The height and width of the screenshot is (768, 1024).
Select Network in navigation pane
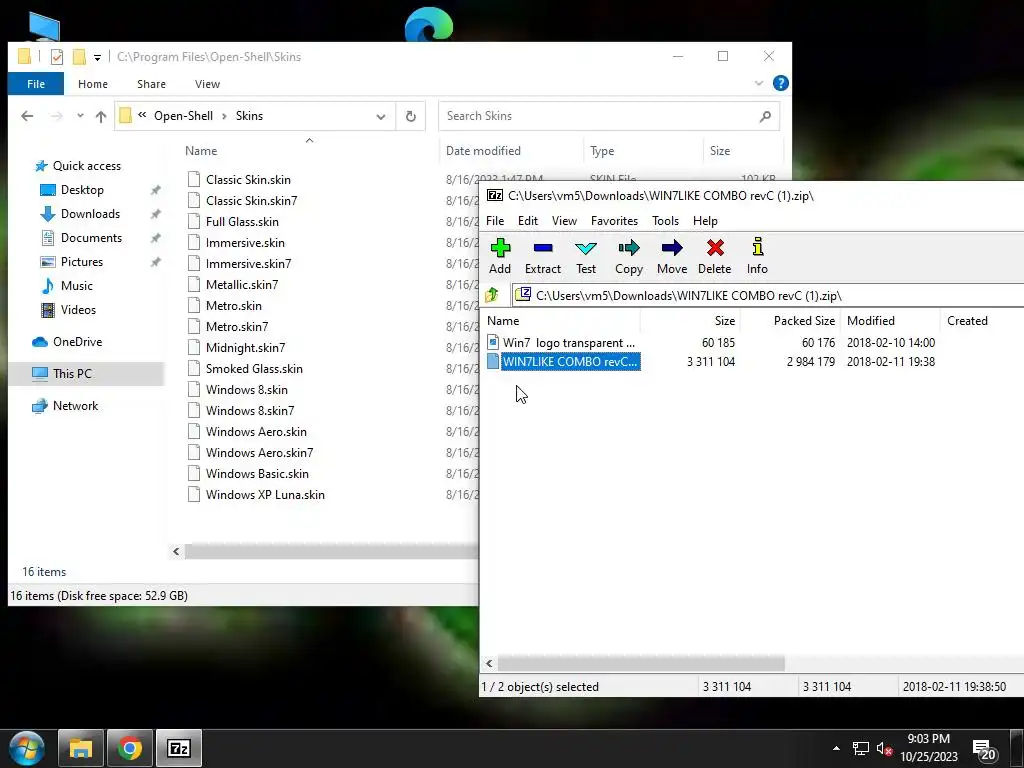coord(75,406)
